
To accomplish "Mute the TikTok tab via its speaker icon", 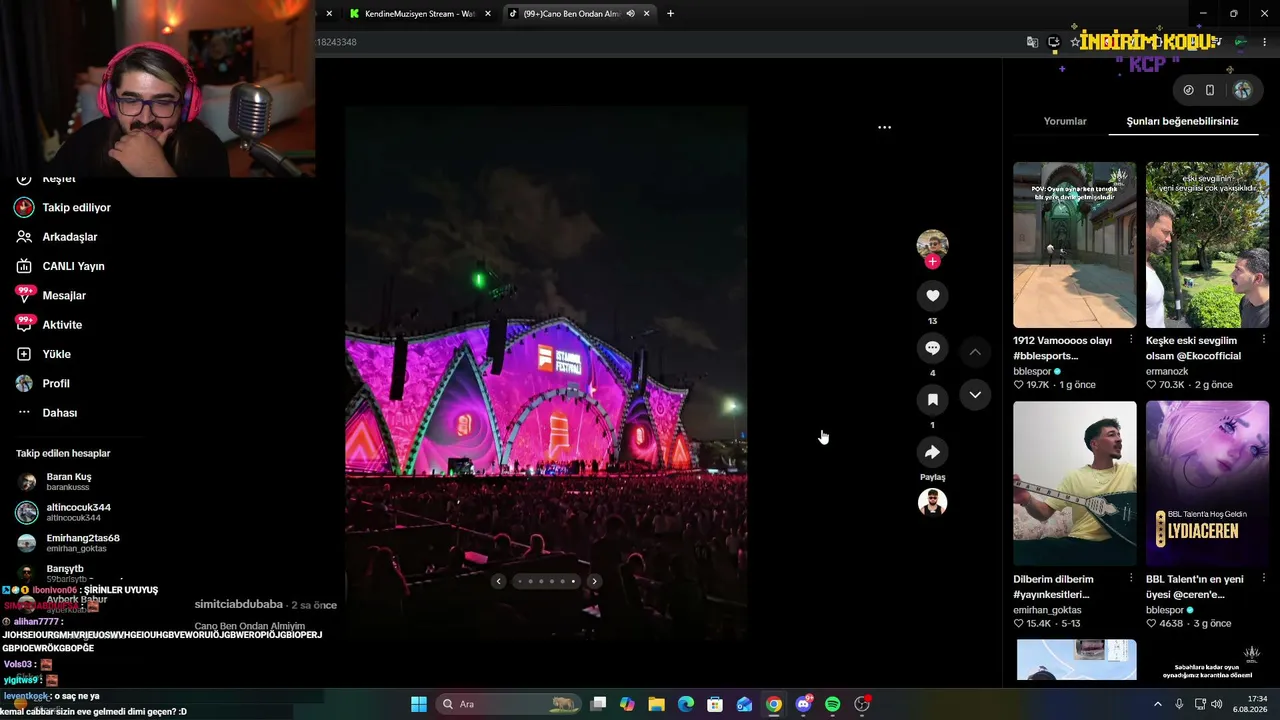I will click(x=631, y=13).
